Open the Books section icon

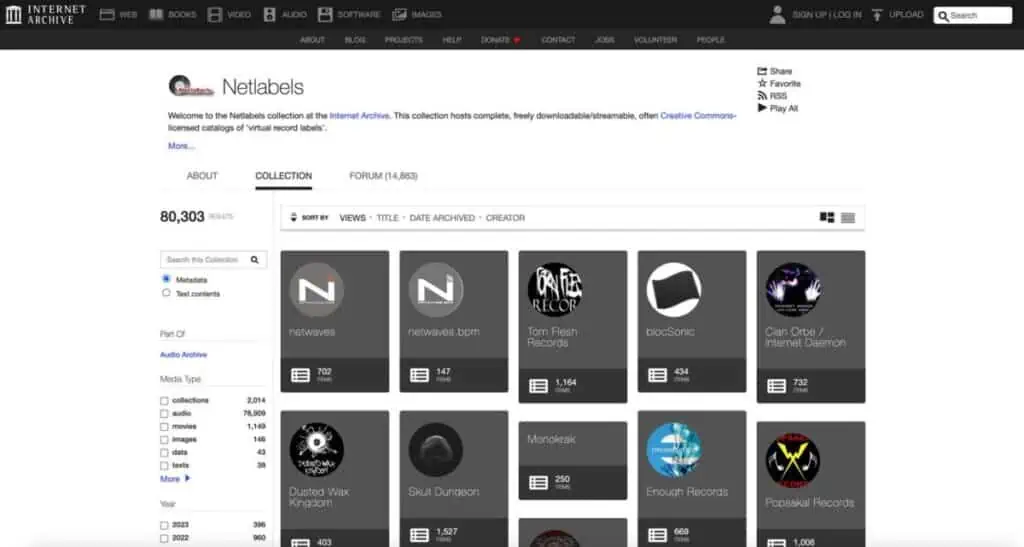click(x=156, y=14)
